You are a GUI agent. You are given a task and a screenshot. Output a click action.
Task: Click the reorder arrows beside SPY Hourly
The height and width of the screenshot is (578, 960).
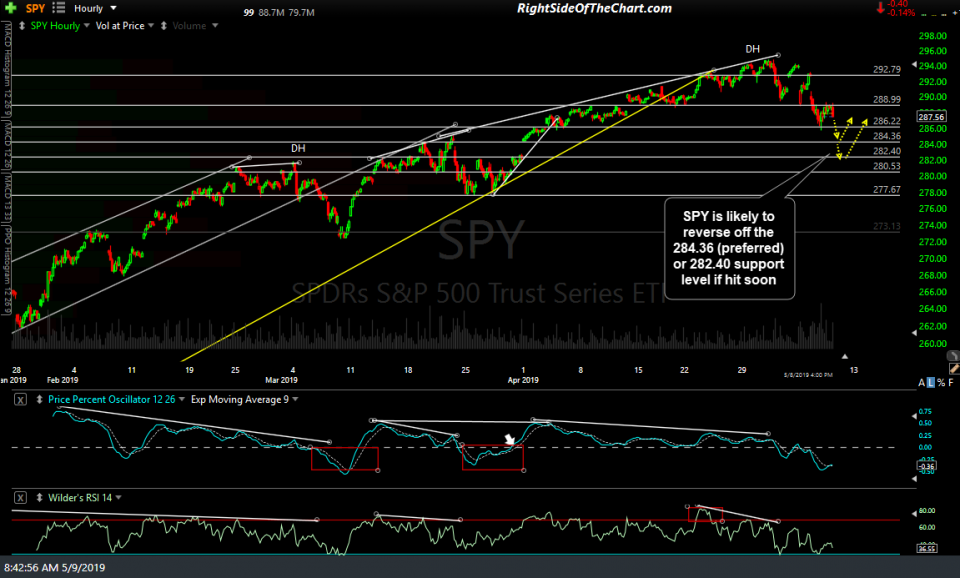22,26
